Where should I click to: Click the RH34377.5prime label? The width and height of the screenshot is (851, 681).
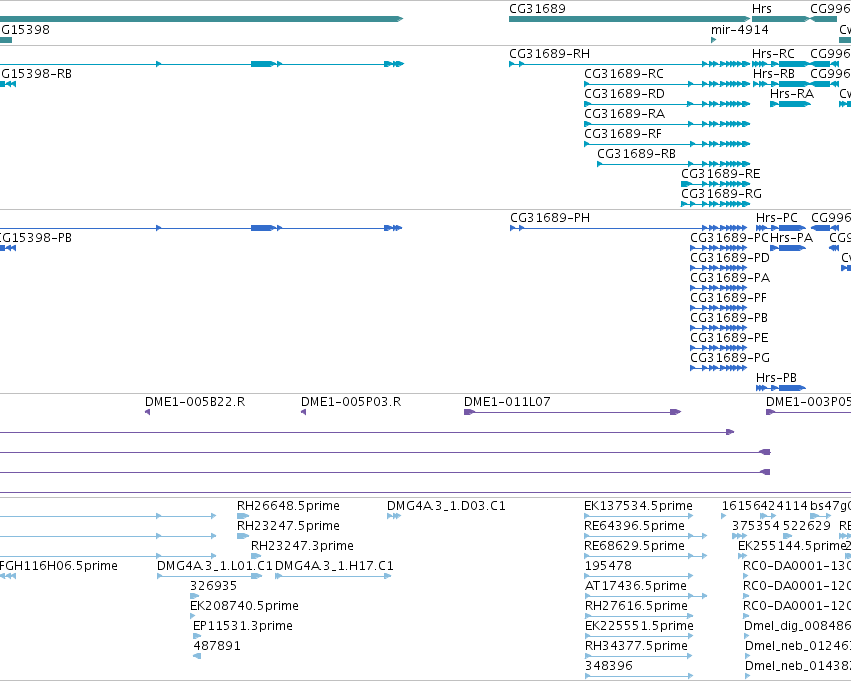(636, 646)
